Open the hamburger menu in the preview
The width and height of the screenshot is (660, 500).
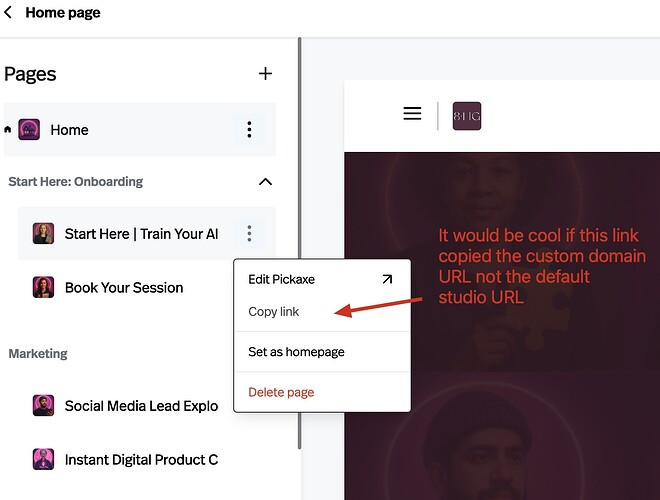point(412,113)
